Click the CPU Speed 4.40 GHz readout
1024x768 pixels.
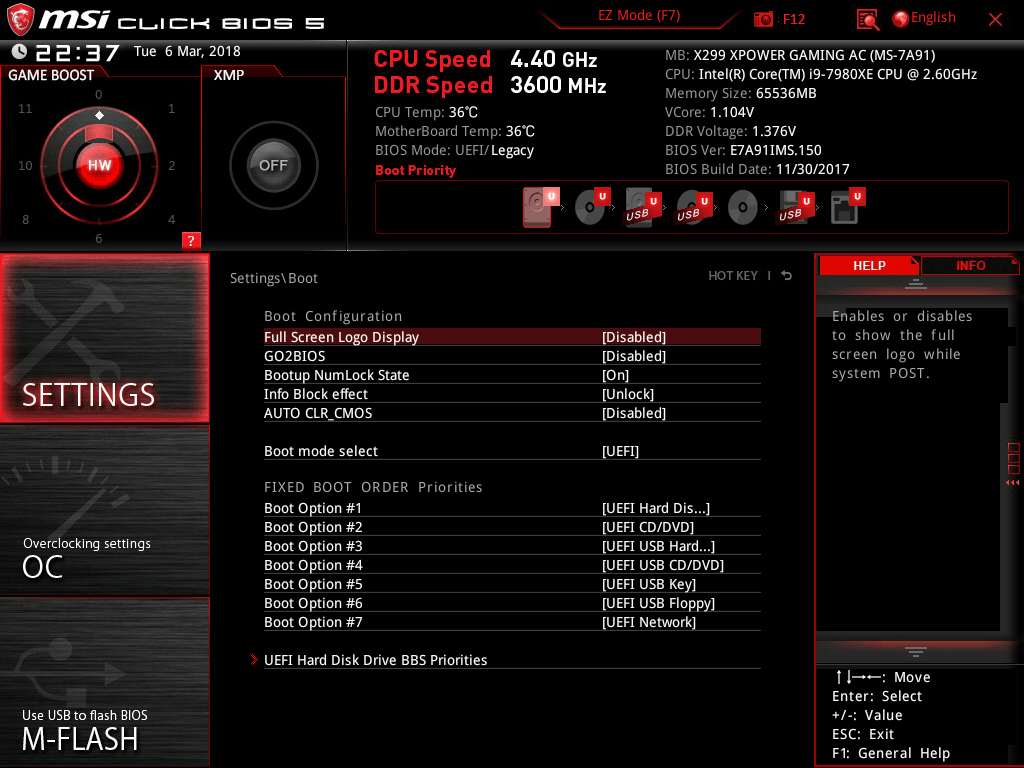click(485, 59)
